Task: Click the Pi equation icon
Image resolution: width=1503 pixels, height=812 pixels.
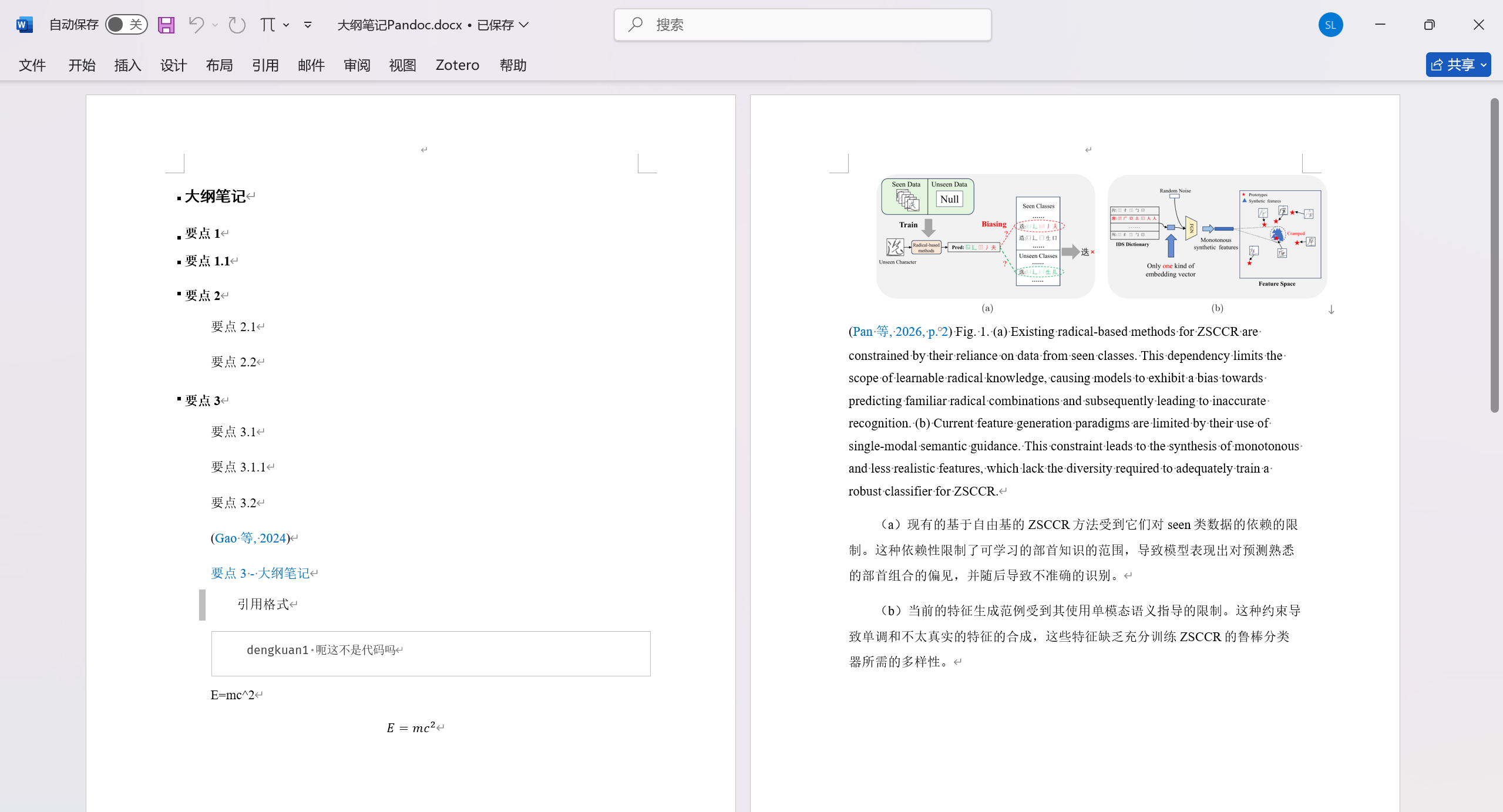Action: click(268, 25)
